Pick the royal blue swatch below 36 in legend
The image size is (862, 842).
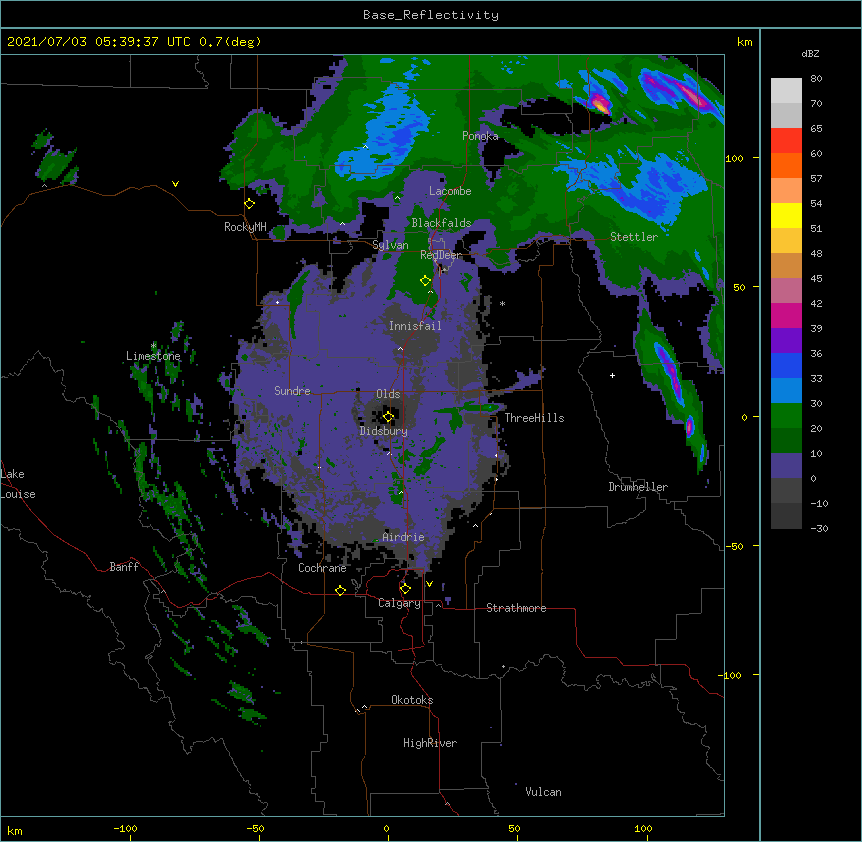click(786, 365)
